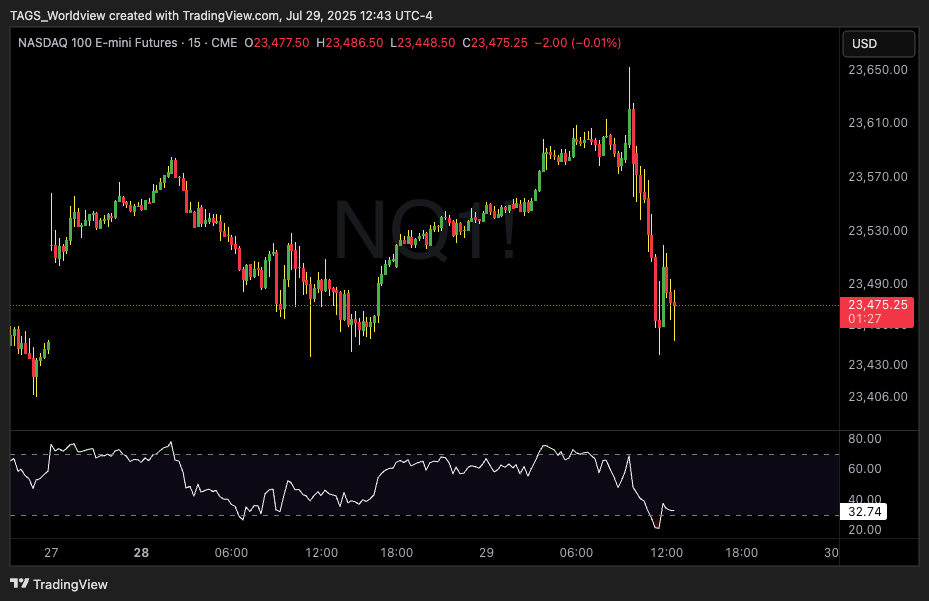Viewport: 929px width, 601px height.
Task: Open the USD currency selector
Action: click(879, 44)
